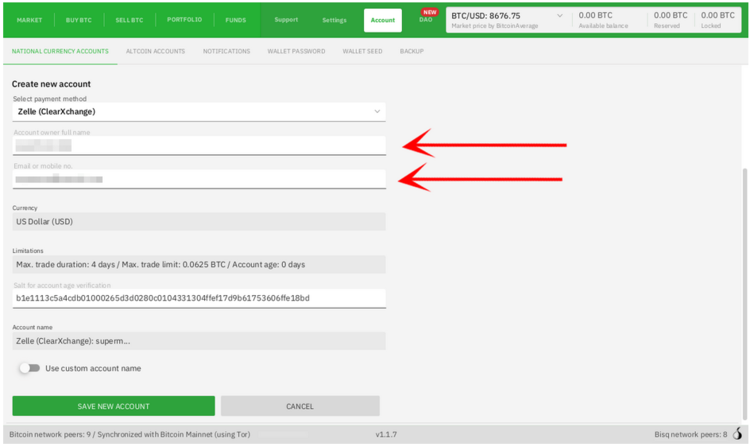The height and width of the screenshot is (447, 750).
Task: Open the Funds section
Action: click(x=235, y=20)
